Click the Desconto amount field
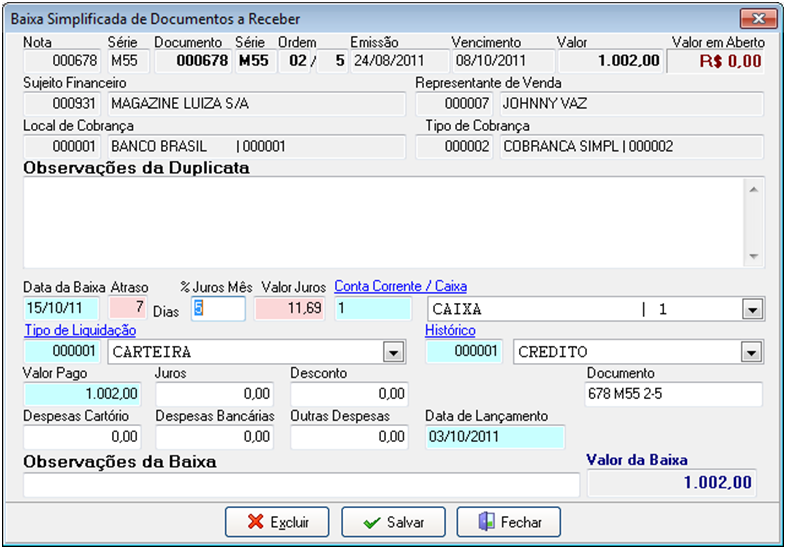 click(x=349, y=394)
